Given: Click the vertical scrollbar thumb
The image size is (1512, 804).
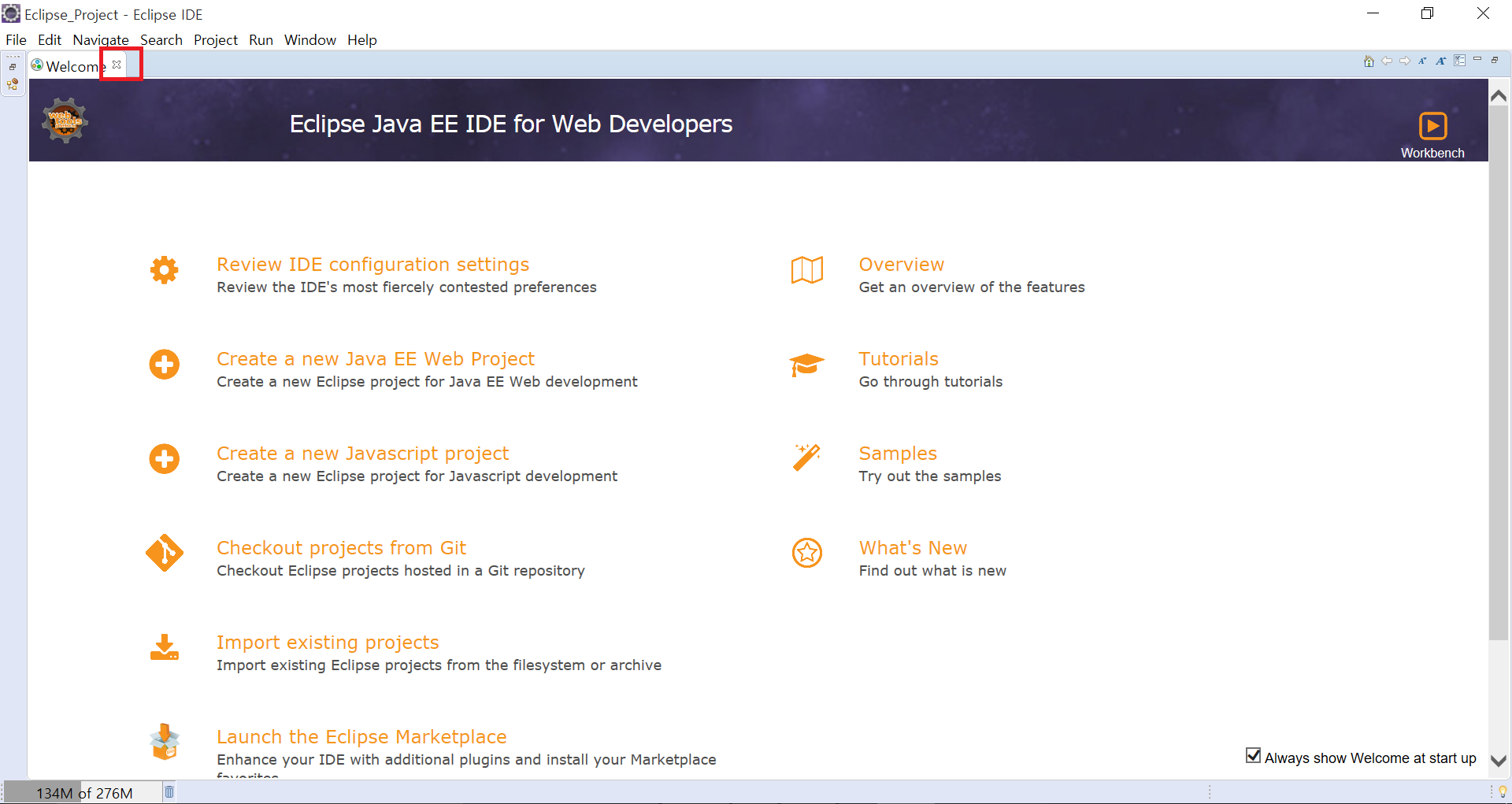Looking at the screenshot, I should [x=1499, y=372].
